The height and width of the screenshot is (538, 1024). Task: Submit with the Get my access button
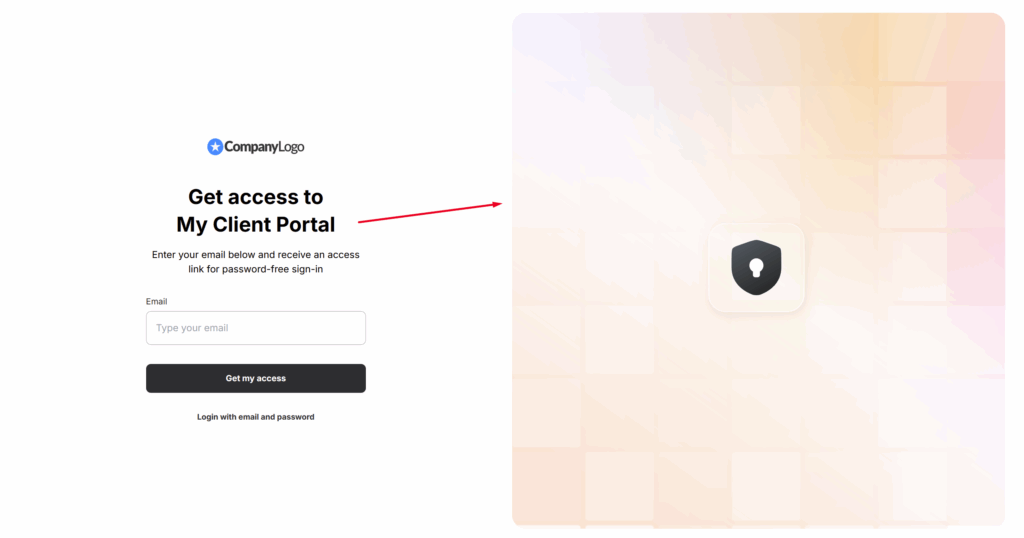(x=256, y=378)
